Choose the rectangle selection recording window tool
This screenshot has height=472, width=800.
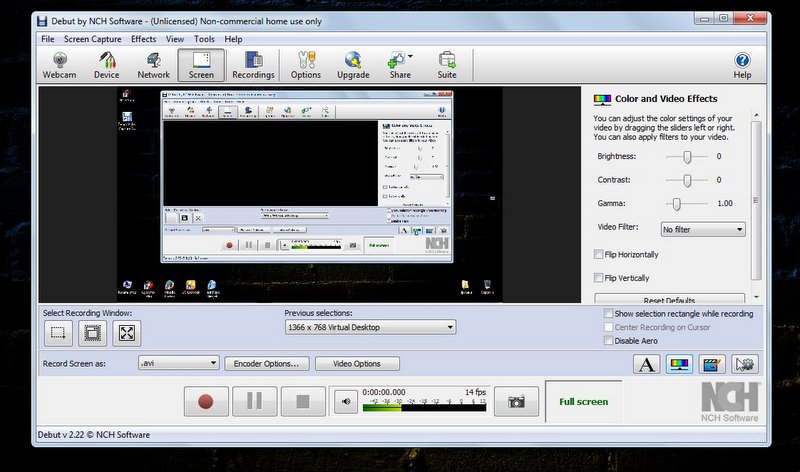58,333
